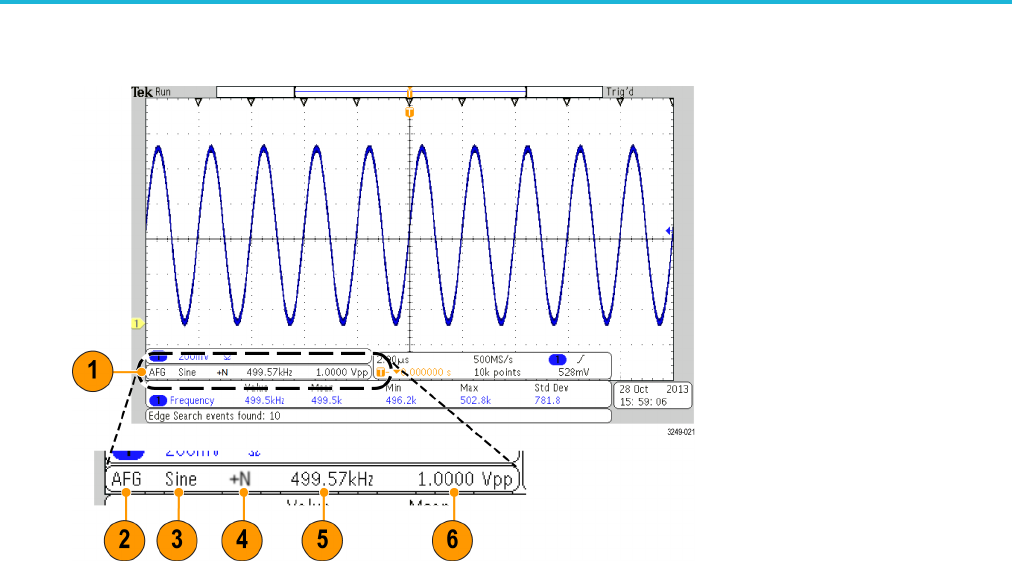Screen dimensions: 1012x561
Task: Click the 528mV trigger level readout
Action: pyautogui.click(x=574, y=373)
